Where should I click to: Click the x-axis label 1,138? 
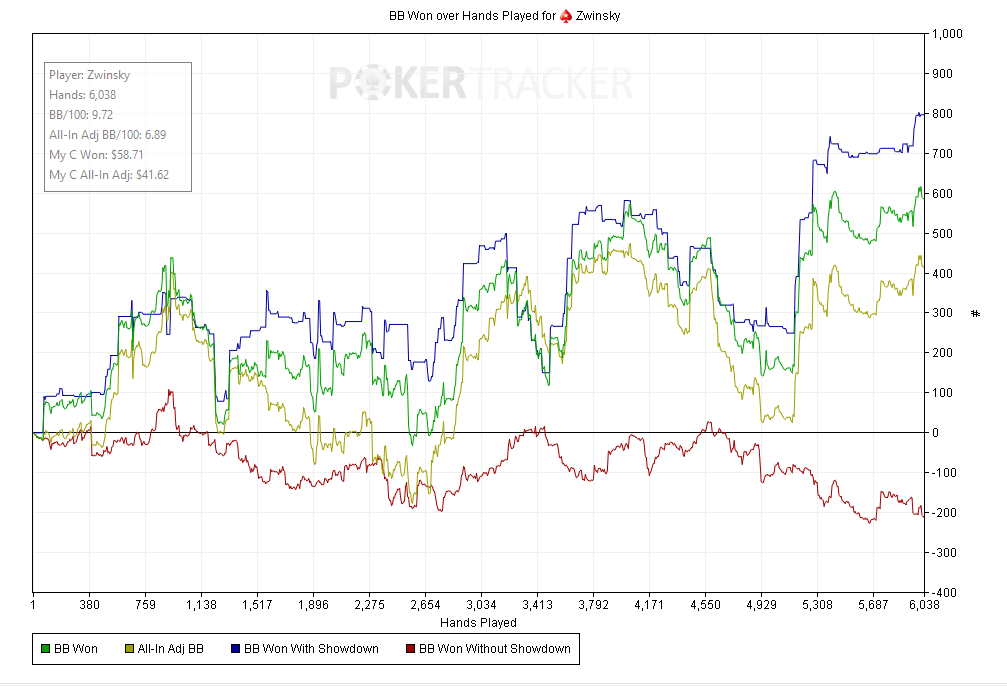201,604
